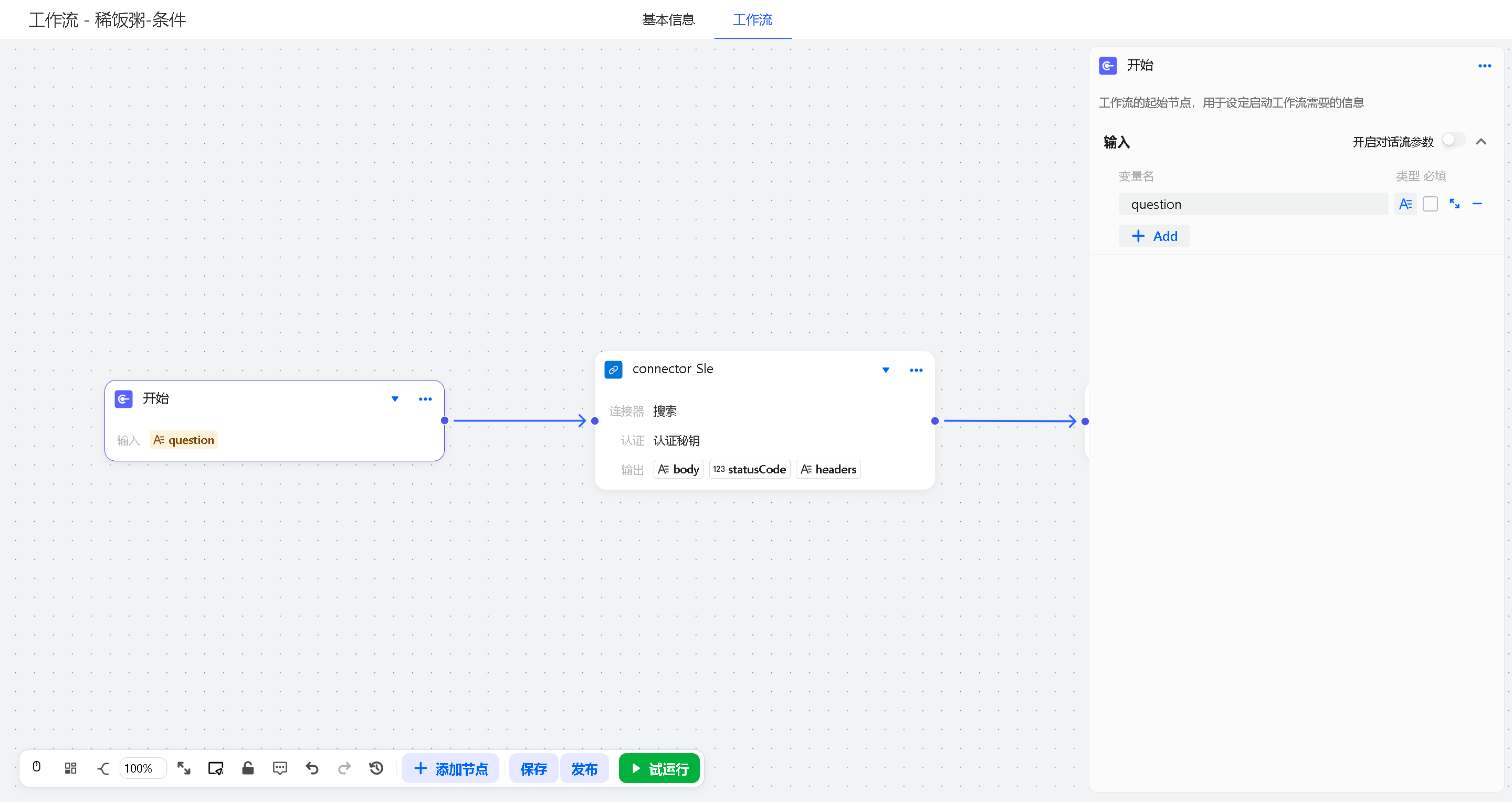Collapse the connector_Sle node with triangle

(x=886, y=370)
